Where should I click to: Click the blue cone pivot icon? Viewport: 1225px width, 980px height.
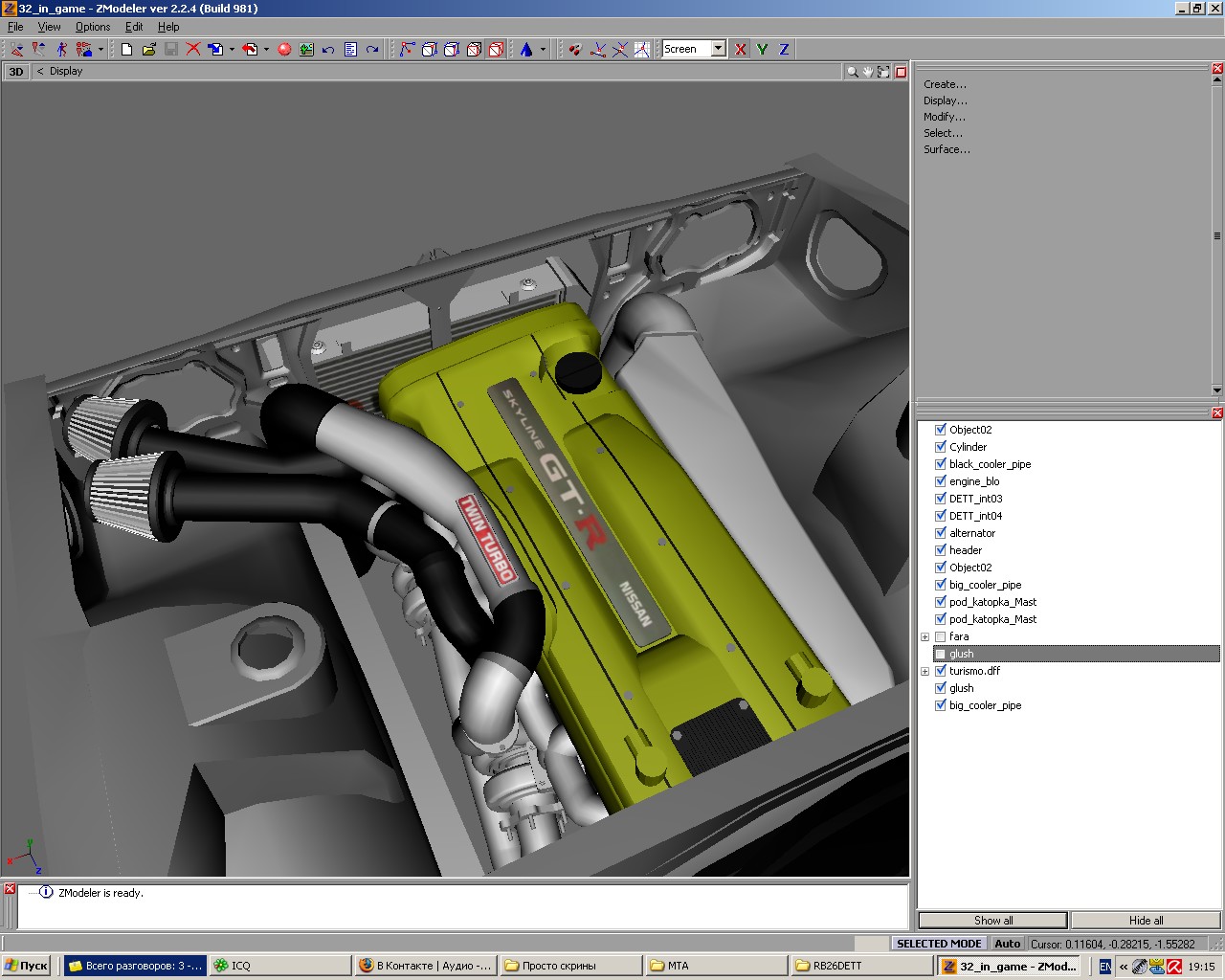point(526,49)
